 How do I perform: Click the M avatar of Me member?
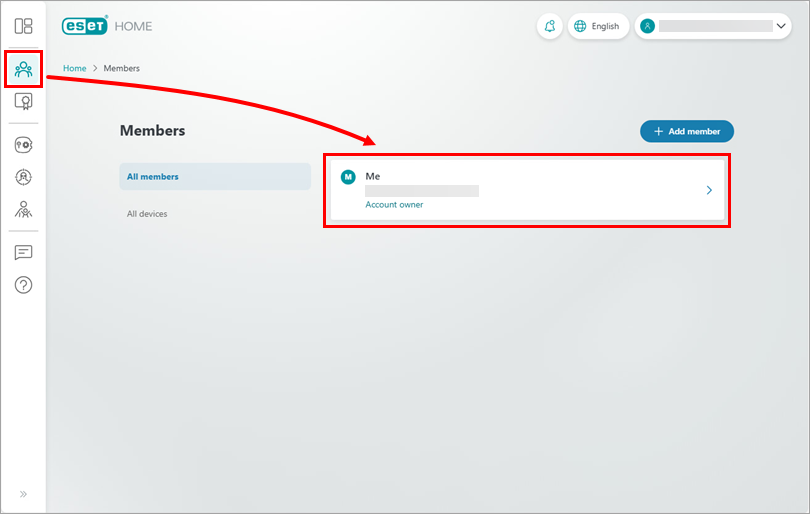[348, 177]
